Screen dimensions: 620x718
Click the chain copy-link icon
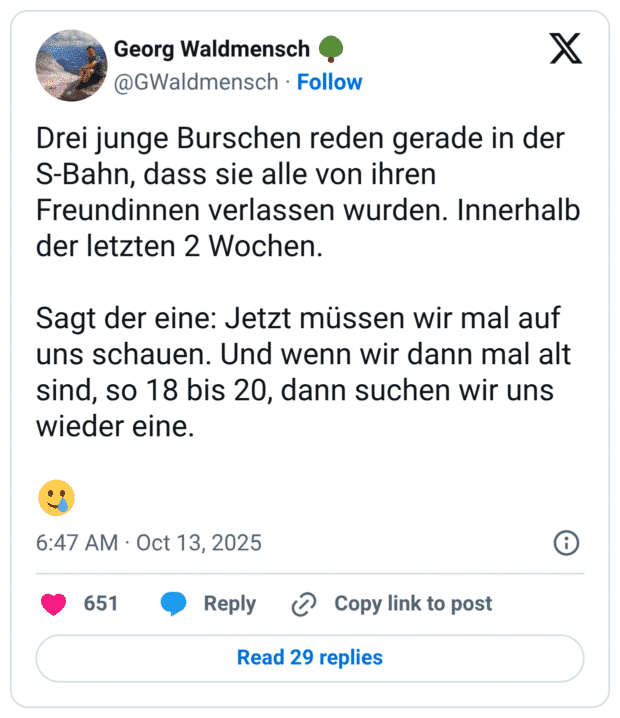[x=303, y=604]
